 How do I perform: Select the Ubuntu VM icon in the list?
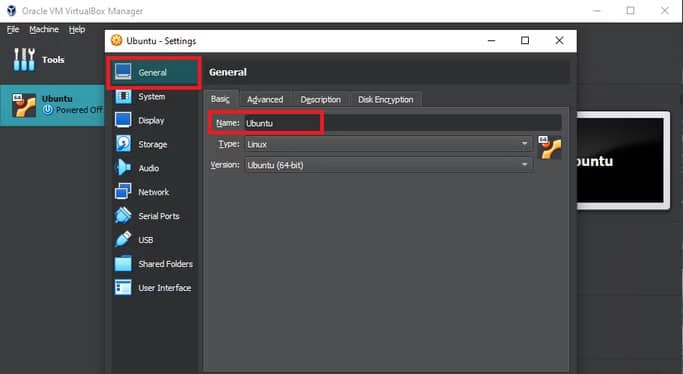coord(24,105)
